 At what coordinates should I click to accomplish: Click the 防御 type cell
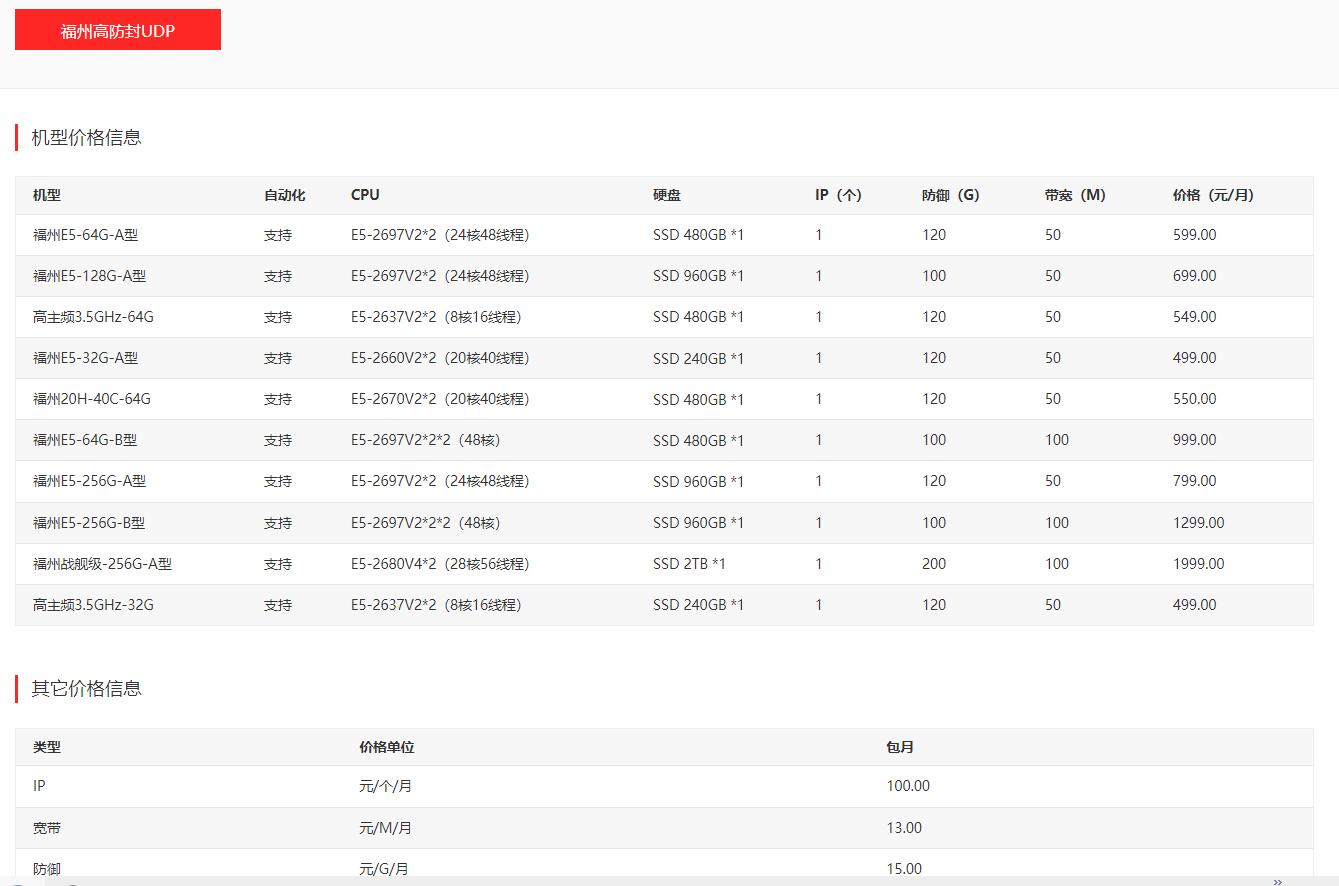[47, 869]
